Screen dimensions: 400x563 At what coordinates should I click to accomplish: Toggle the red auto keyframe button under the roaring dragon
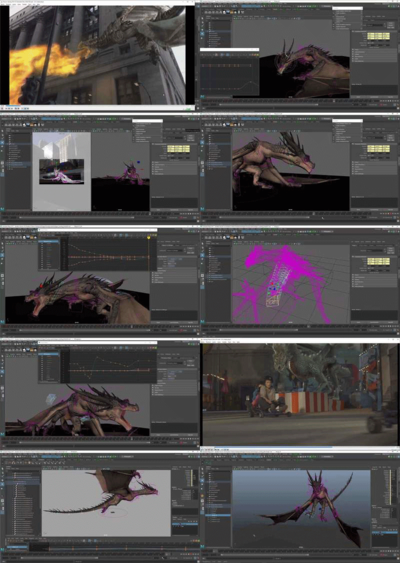[181, 330]
